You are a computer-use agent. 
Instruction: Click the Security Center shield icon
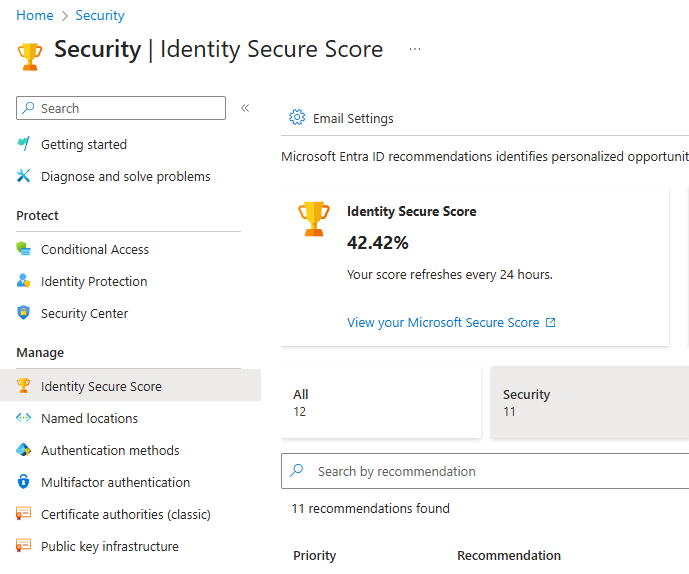[24, 313]
